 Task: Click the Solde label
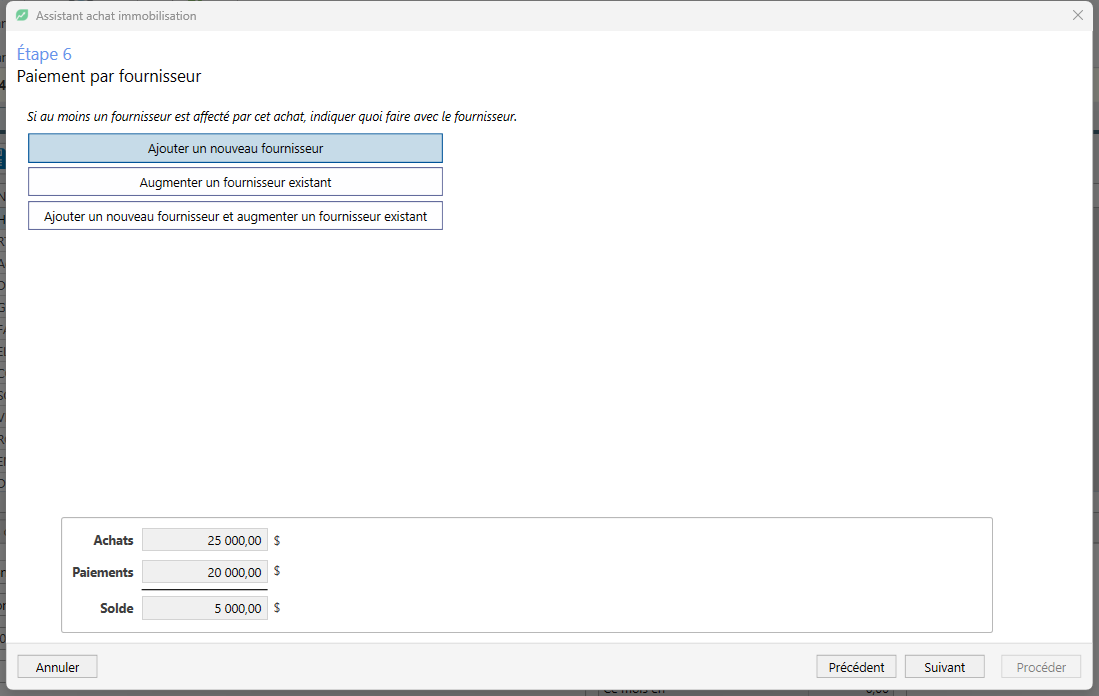click(117, 608)
